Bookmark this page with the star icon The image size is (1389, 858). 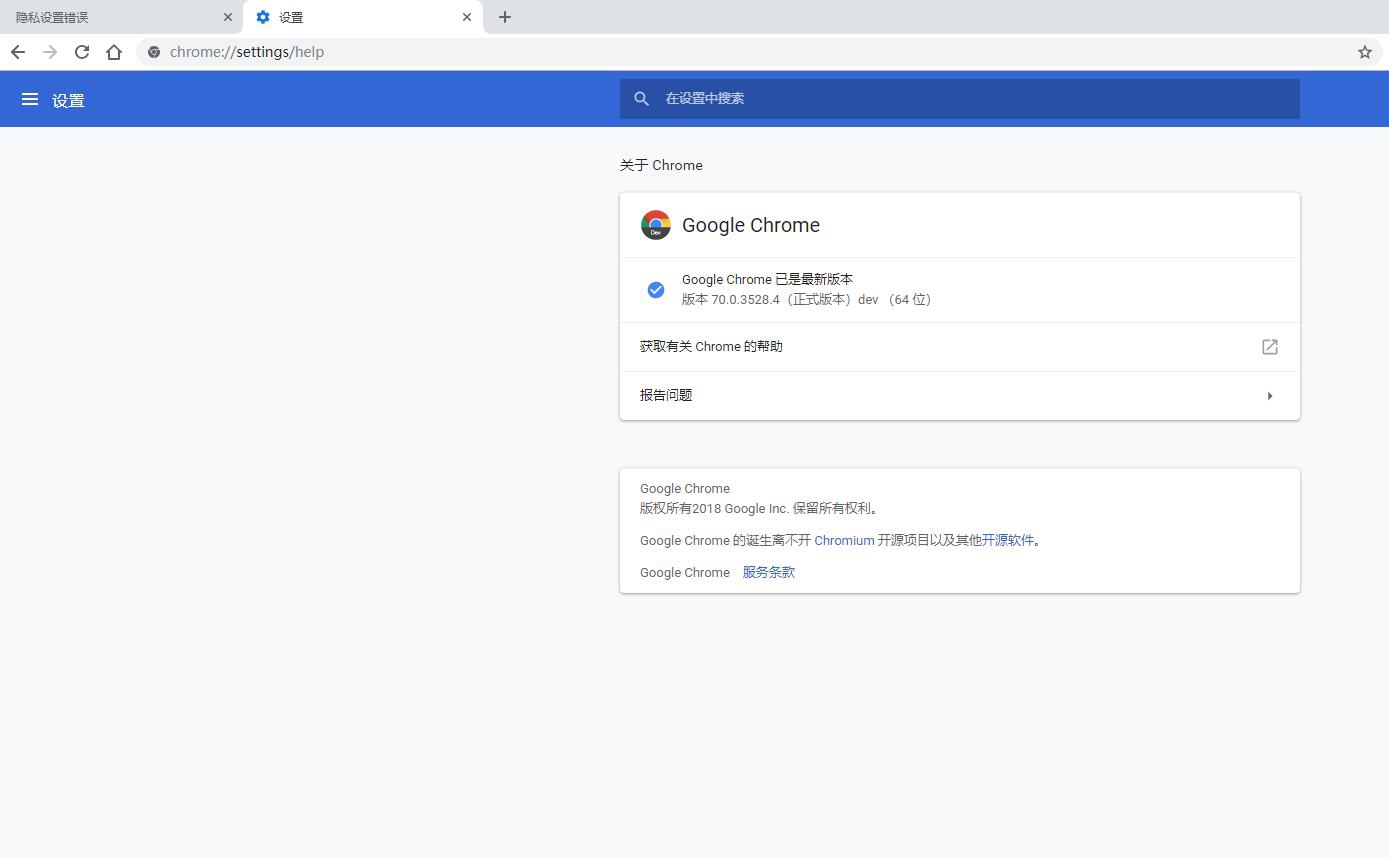(1364, 52)
